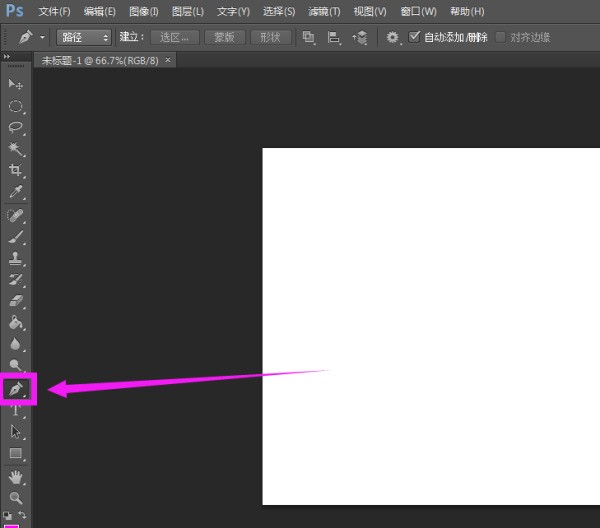The image size is (600, 528).
Task: Open the gear options dropdown
Action: tap(393, 37)
